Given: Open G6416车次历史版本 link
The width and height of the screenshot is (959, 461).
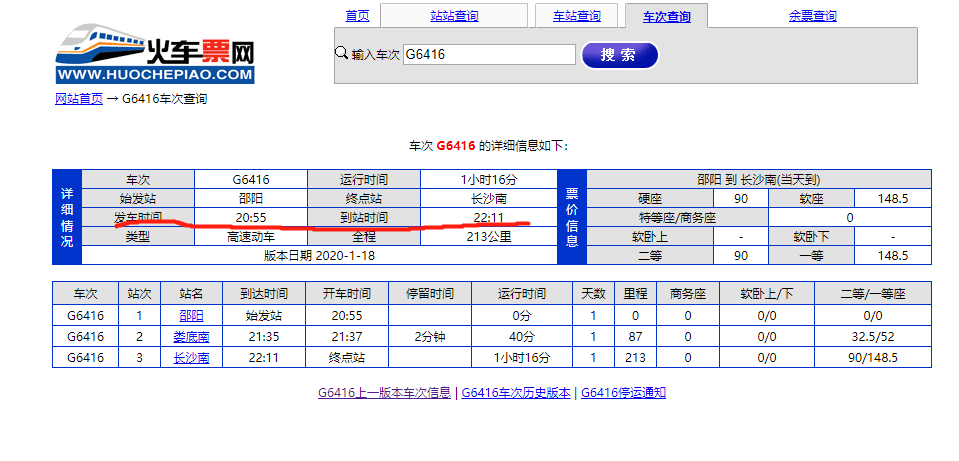Looking at the screenshot, I should point(516,393).
